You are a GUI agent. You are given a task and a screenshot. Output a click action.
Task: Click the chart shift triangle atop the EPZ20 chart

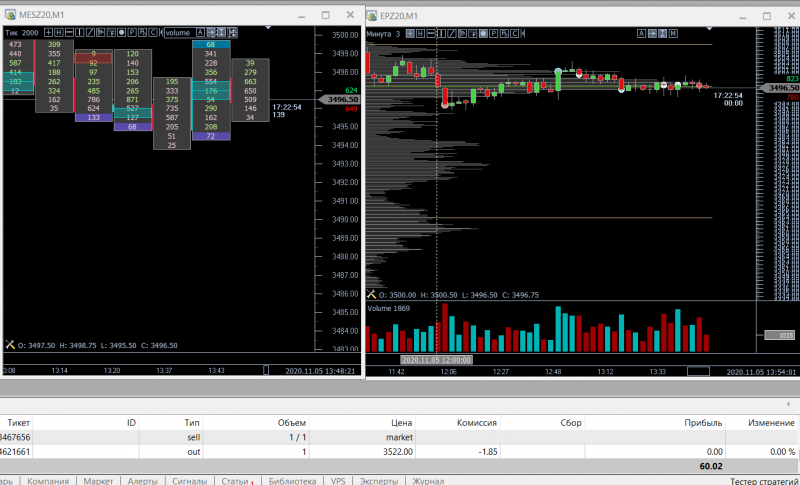(709, 29)
